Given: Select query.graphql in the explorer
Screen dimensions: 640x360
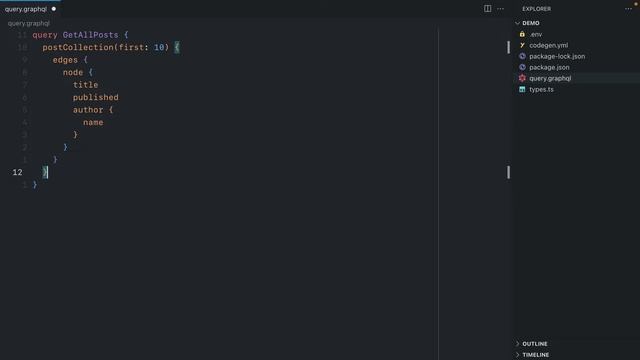Looking at the screenshot, I should 576,78.
